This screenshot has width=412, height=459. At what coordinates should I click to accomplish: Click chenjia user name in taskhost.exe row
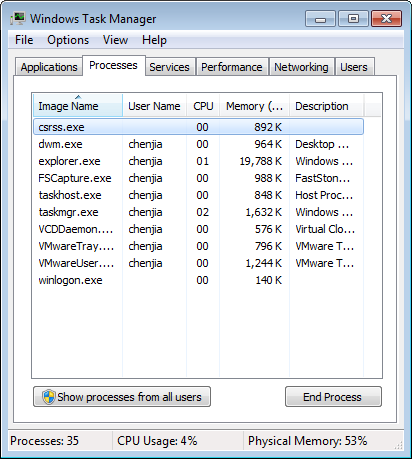click(145, 195)
